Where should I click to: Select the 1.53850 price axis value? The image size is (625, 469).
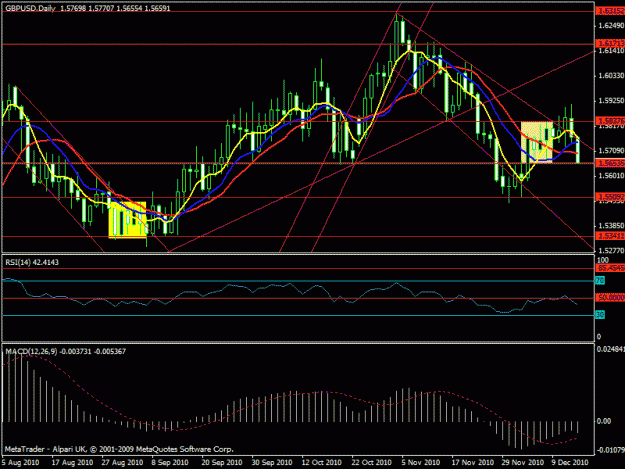(611, 226)
